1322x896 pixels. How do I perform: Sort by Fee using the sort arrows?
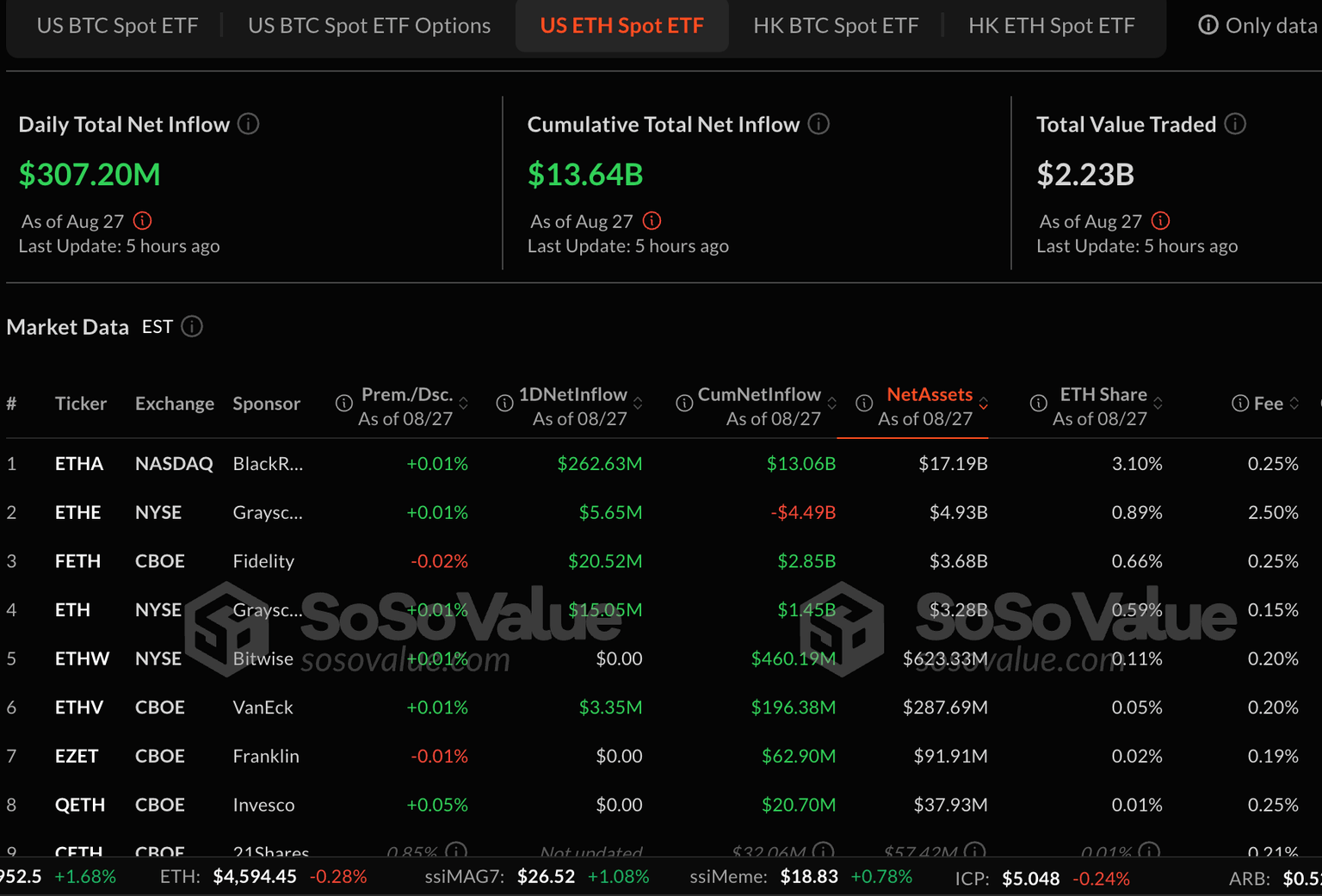[x=1294, y=403]
